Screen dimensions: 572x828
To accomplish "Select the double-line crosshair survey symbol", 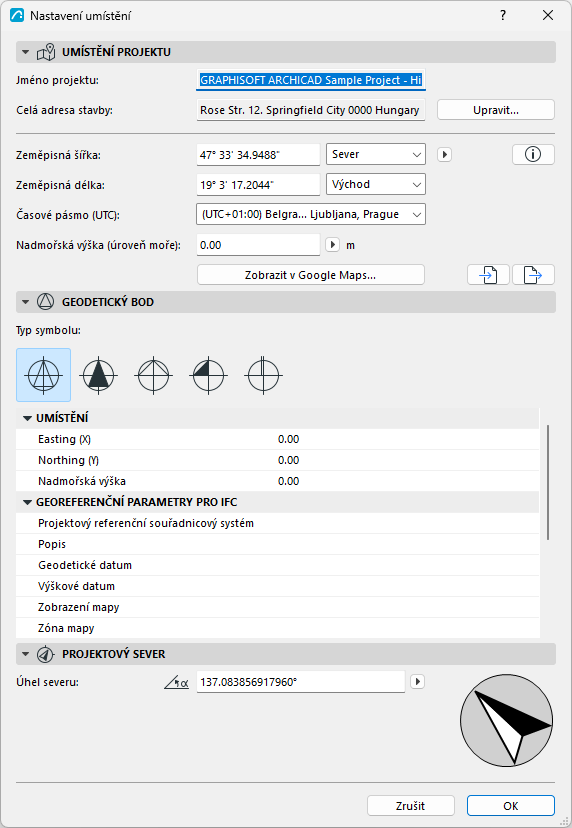I will 263,375.
